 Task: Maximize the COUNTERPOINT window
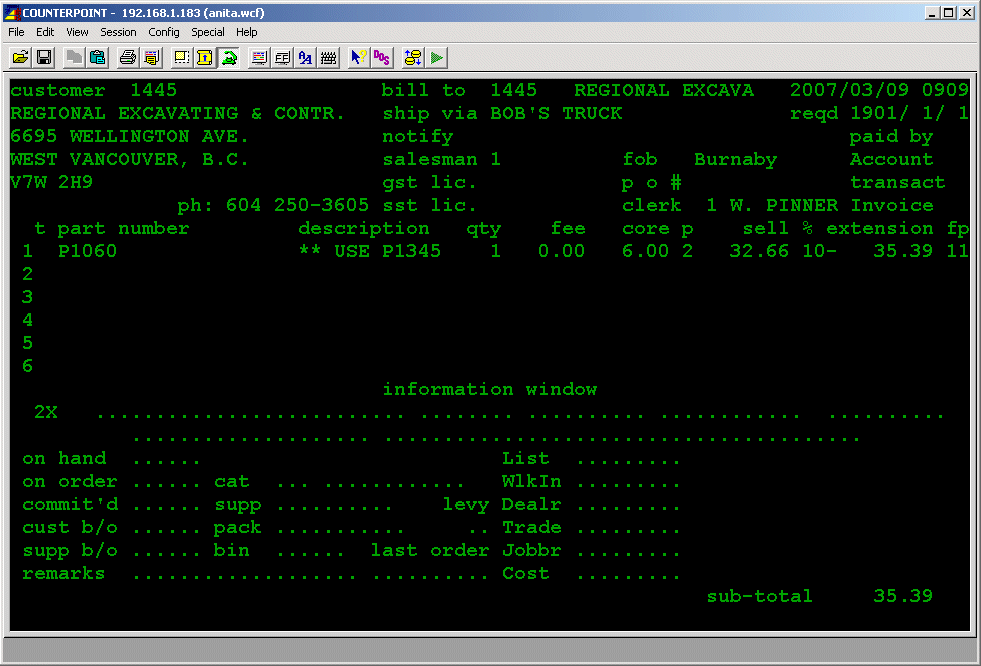tap(949, 13)
